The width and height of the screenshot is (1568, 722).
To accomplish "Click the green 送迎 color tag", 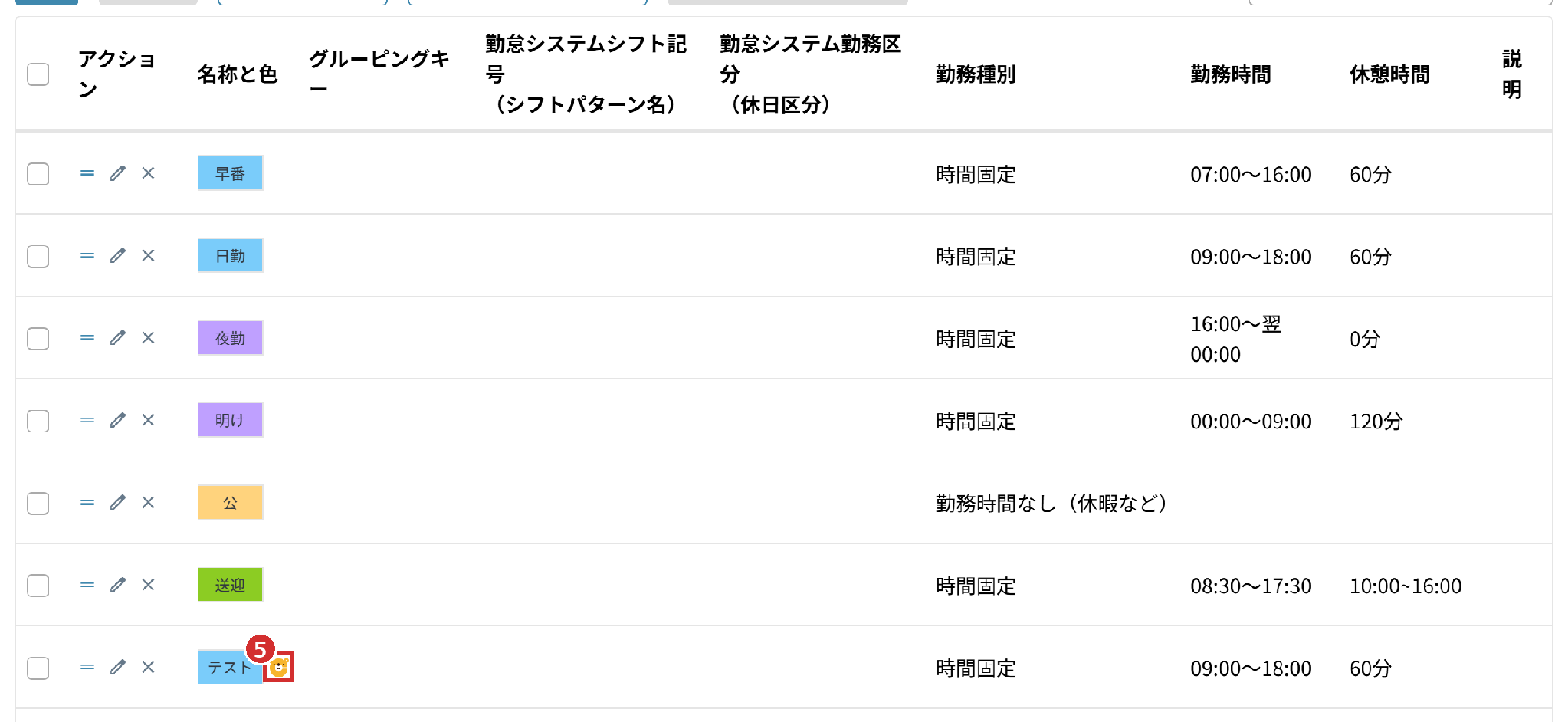I will pos(230,585).
